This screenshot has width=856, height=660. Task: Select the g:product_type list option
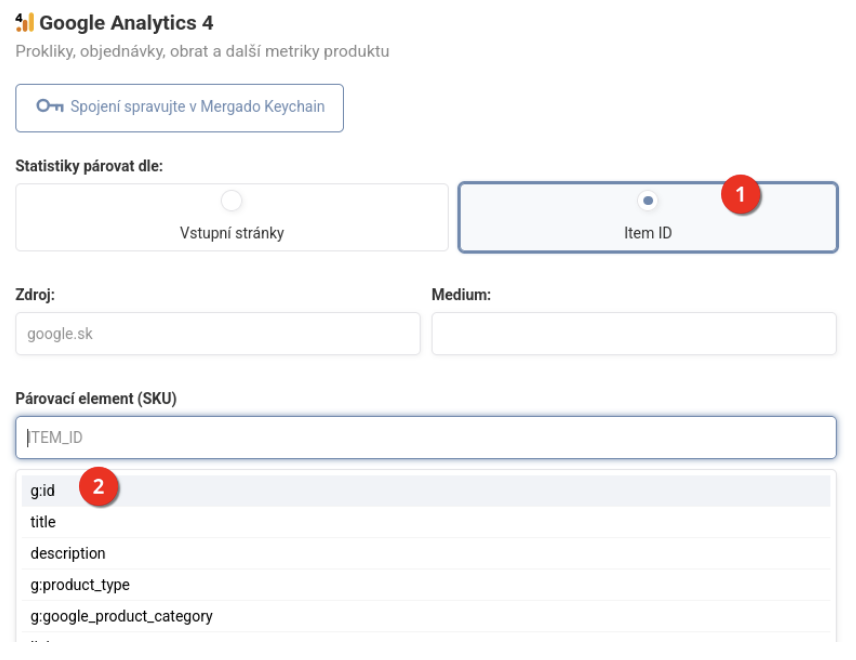(x=80, y=585)
